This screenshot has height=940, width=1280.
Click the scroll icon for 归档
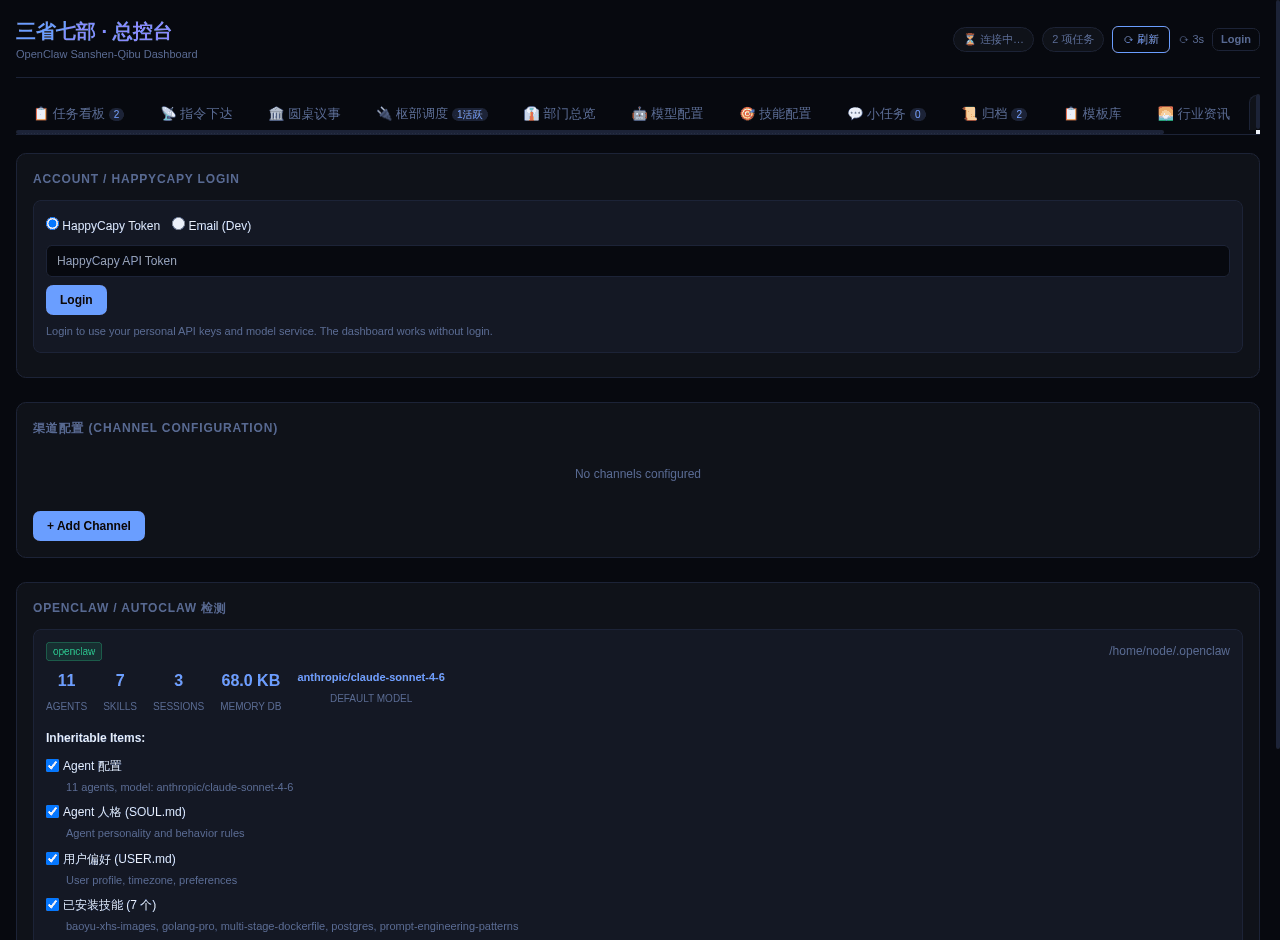(x=969, y=114)
